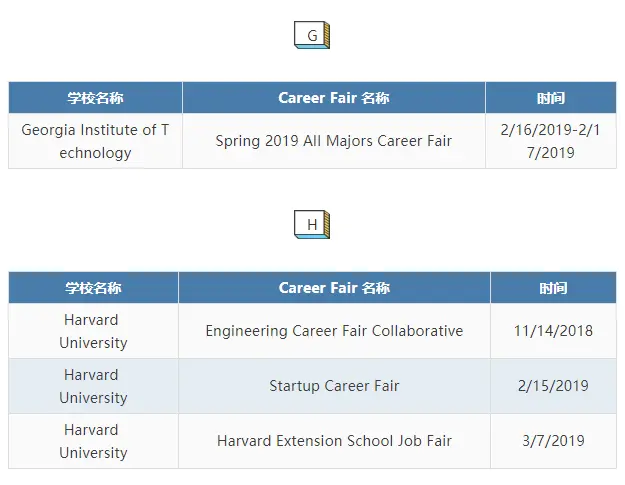Click the H letter block icon

click(312, 225)
